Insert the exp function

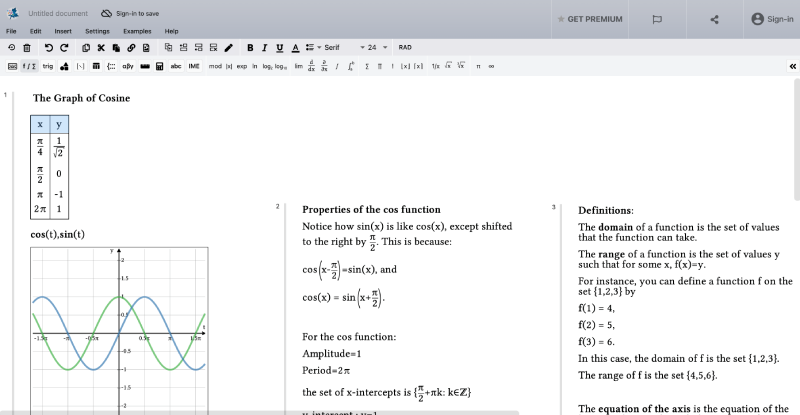[x=242, y=66]
